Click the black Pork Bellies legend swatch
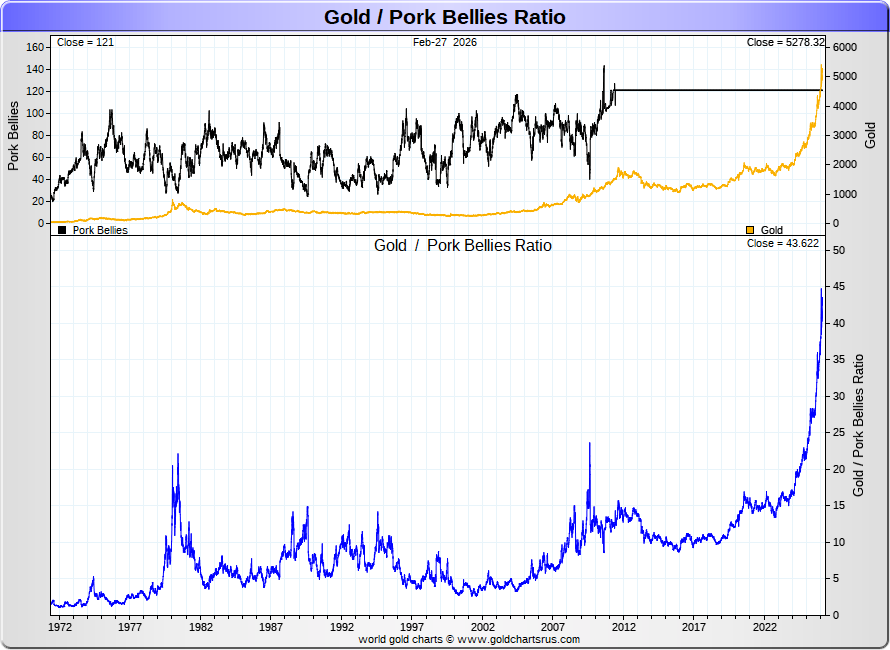This screenshot has width=890, height=650. tap(62, 230)
